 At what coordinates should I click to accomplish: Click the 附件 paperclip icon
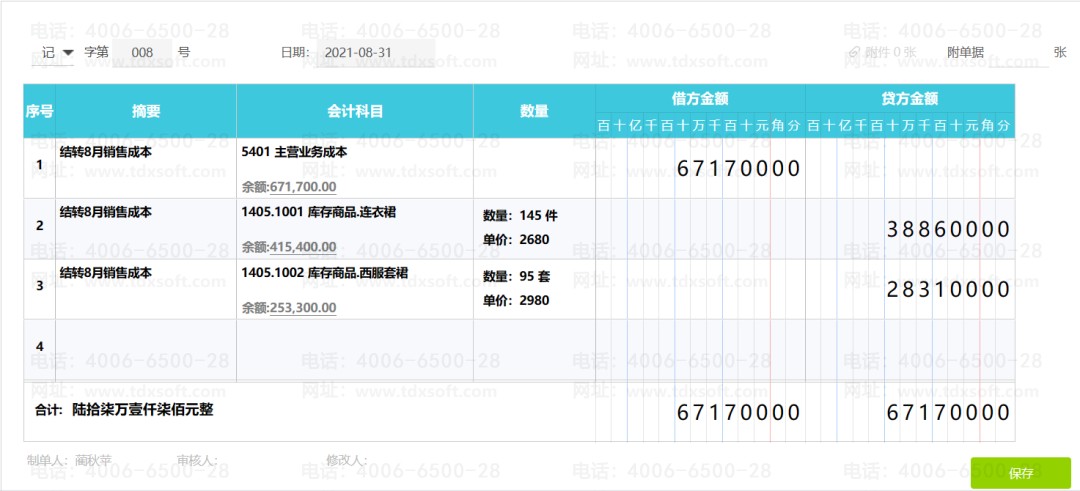point(855,52)
